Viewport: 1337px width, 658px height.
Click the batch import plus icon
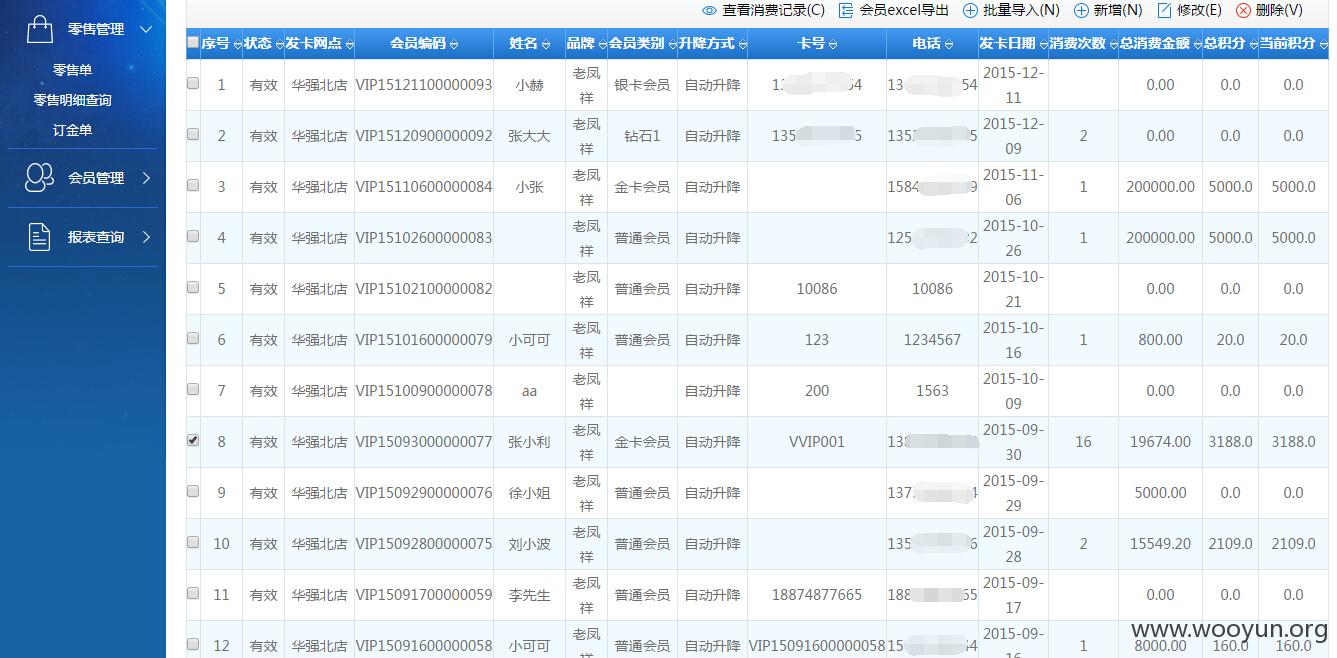(x=970, y=10)
